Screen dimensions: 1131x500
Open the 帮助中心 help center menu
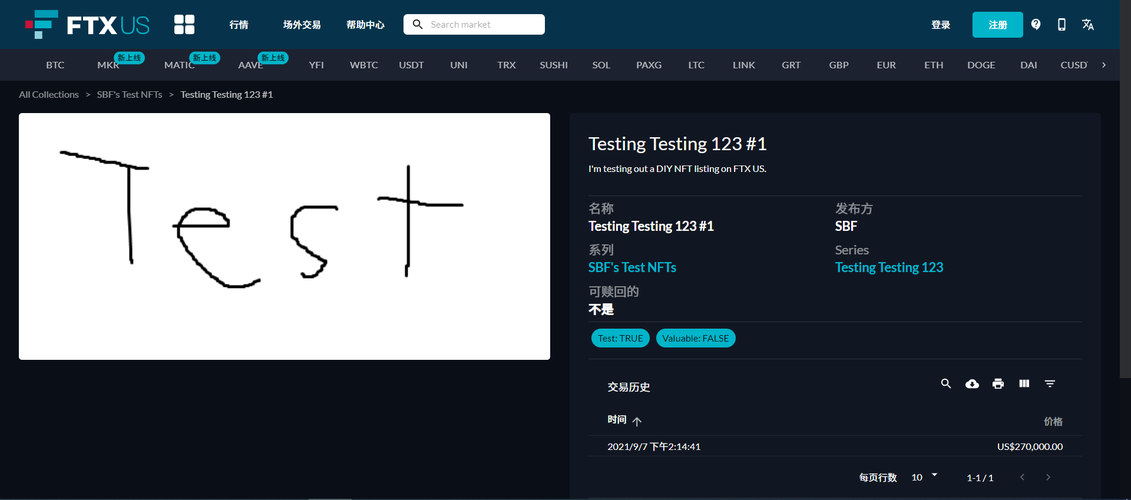(x=365, y=25)
